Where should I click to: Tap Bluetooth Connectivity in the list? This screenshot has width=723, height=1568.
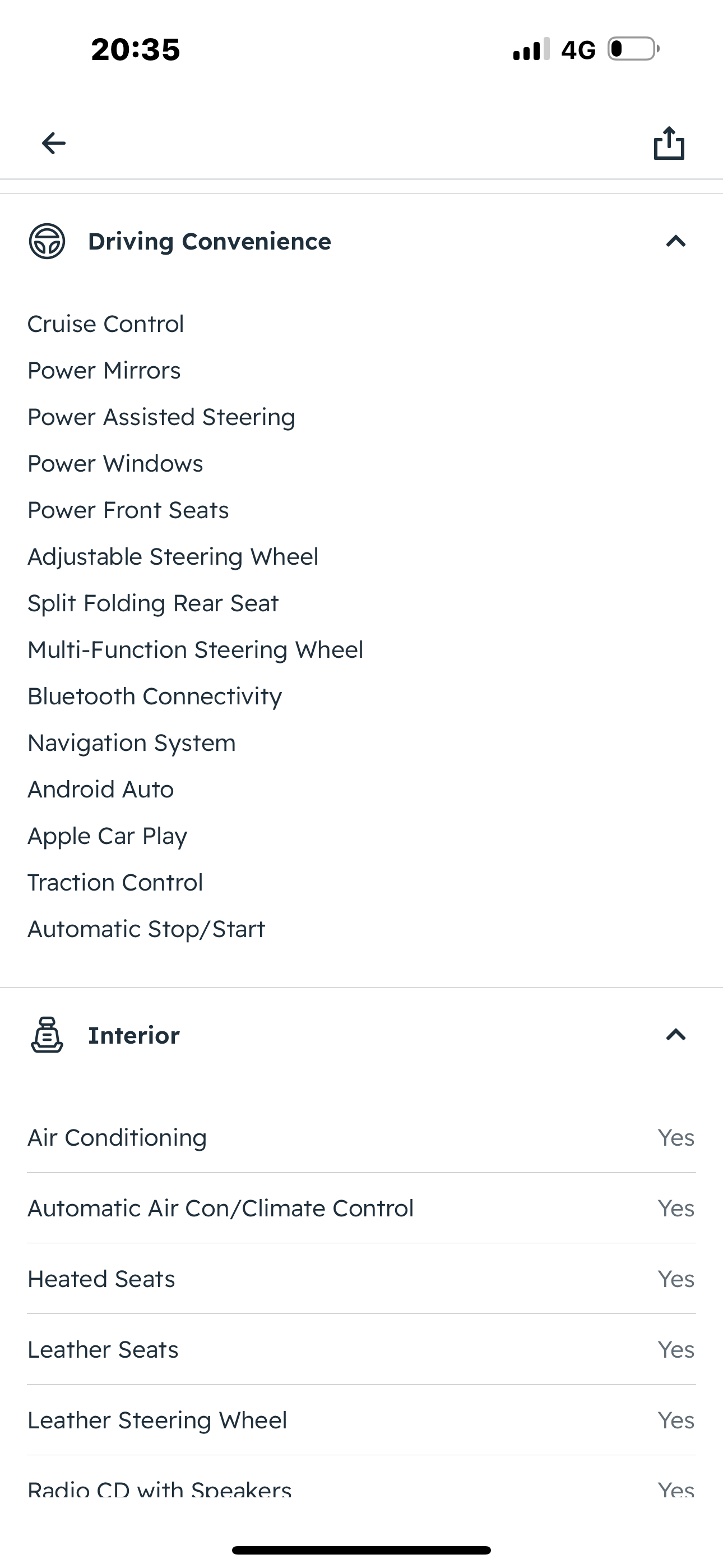(155, 697)
